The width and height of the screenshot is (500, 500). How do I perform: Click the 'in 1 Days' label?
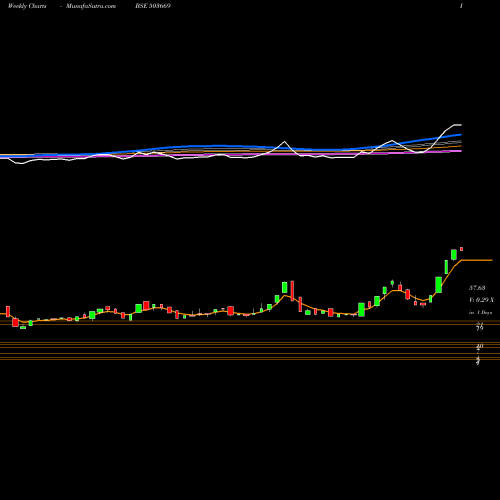(x=480, y=313)
